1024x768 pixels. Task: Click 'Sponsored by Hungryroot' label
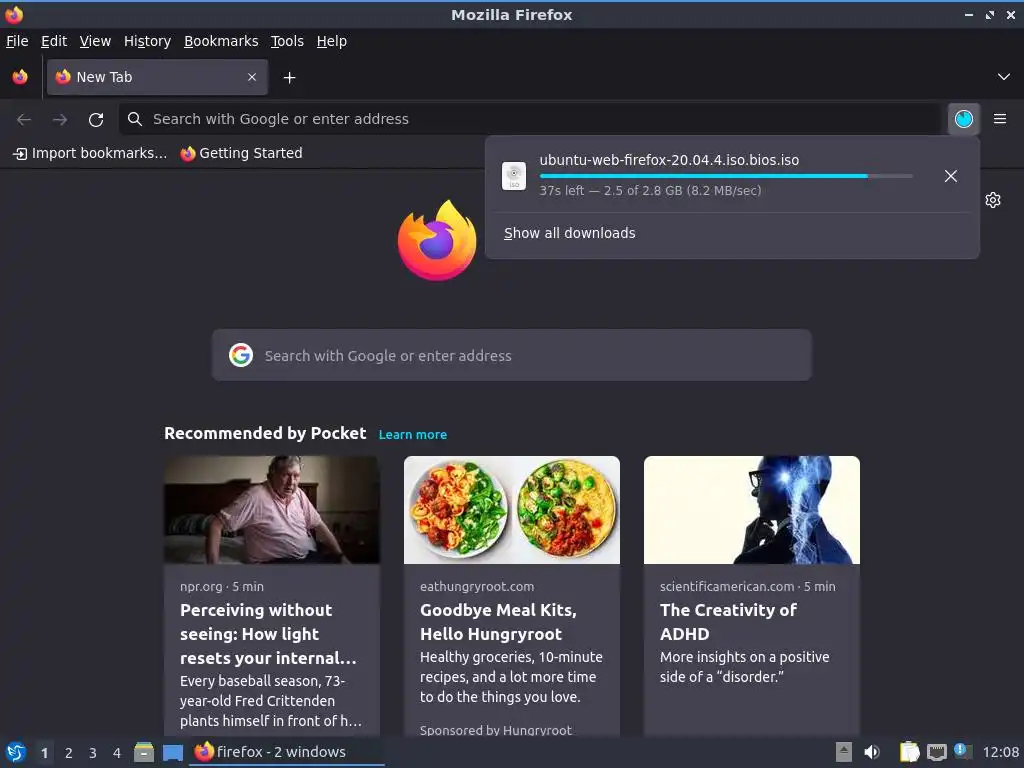point(496,730)
